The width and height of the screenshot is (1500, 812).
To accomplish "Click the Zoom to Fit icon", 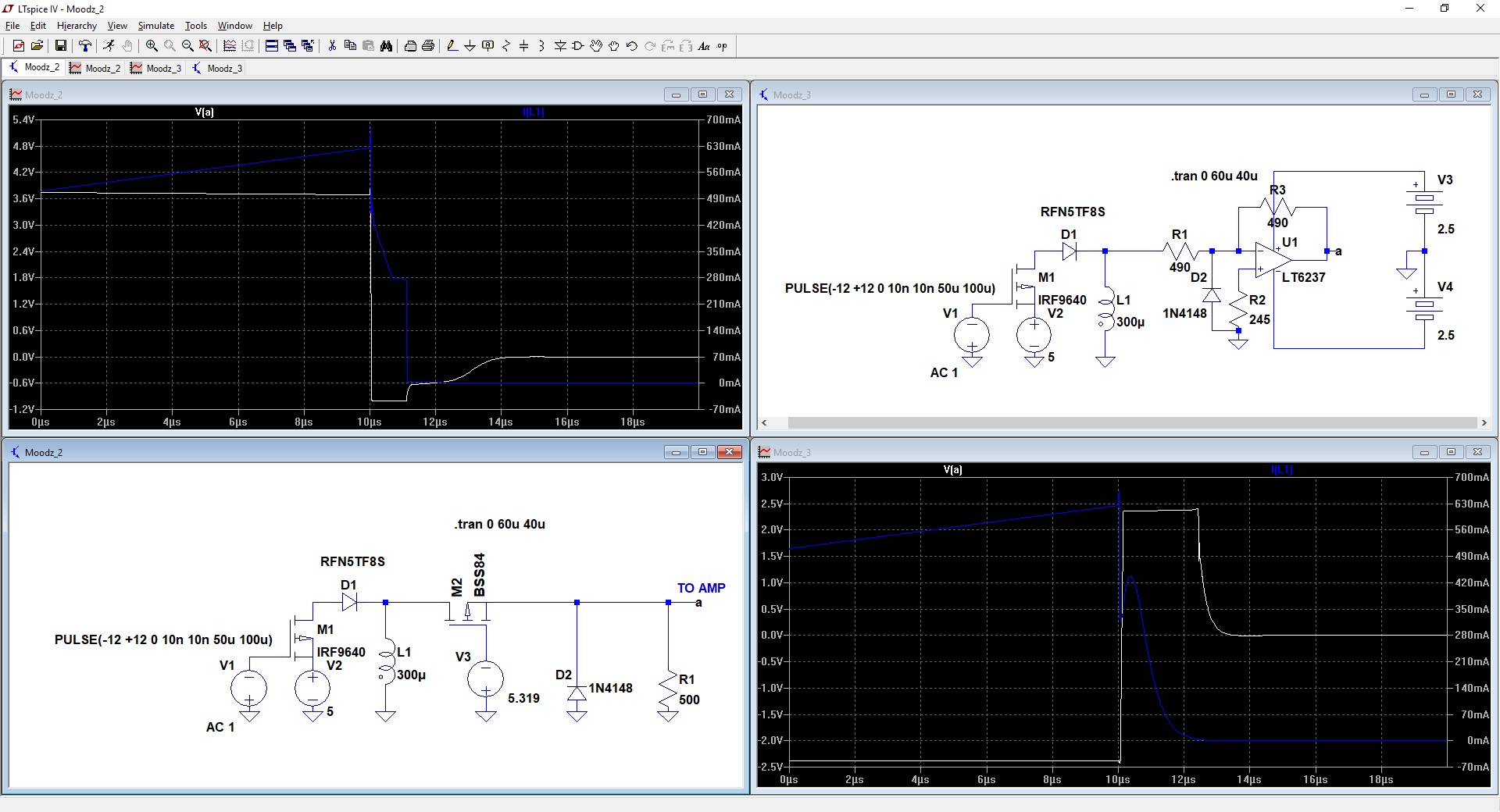I will point(205,46).
